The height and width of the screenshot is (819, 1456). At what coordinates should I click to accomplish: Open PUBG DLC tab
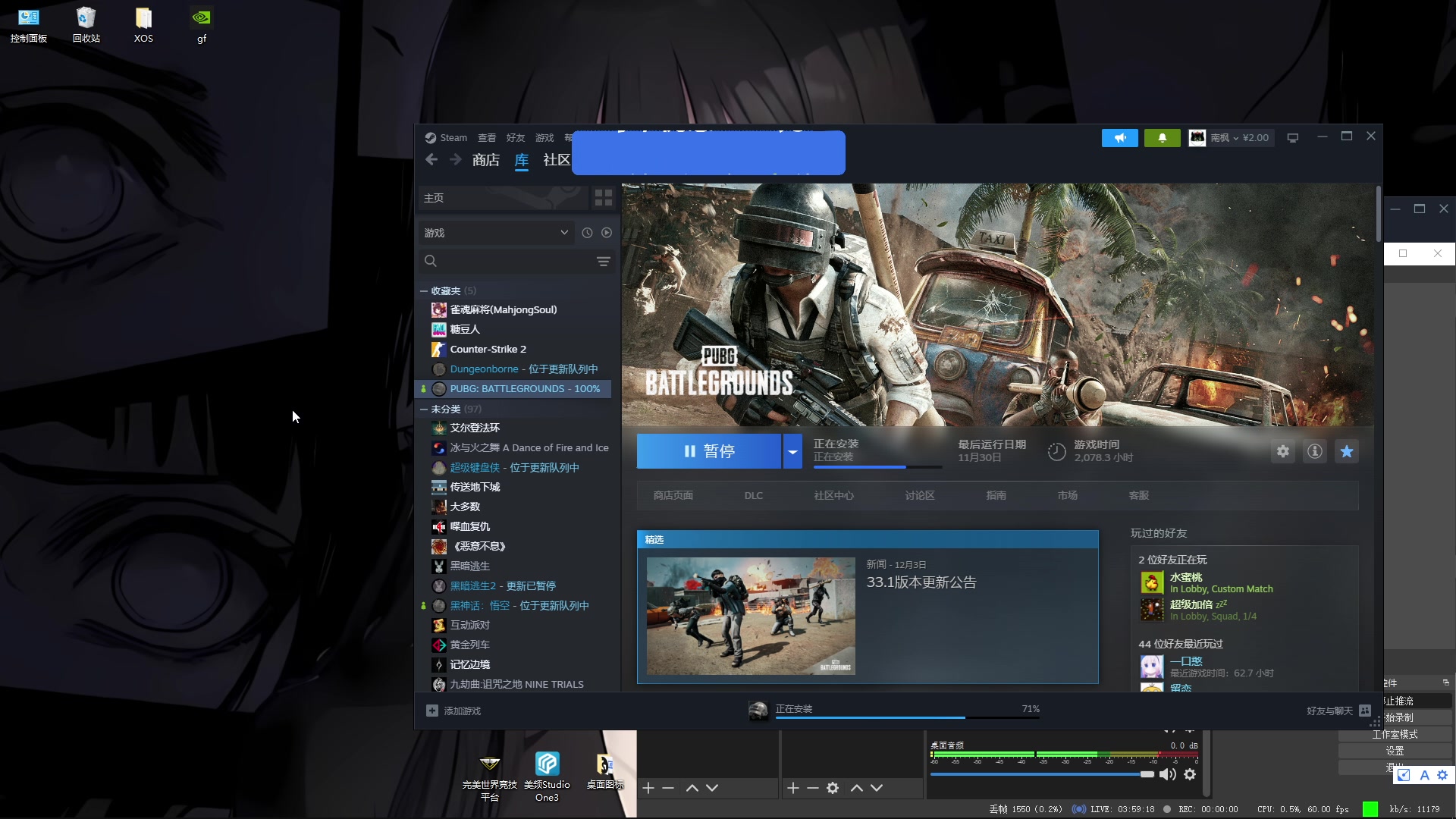pos(754,496)
